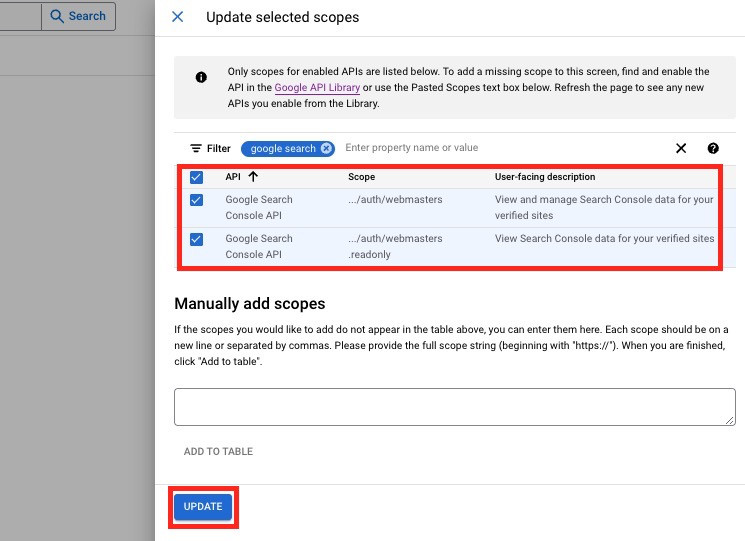Click the UPDATE button
The image size is (745, 541).
click(x=203, y=507)
